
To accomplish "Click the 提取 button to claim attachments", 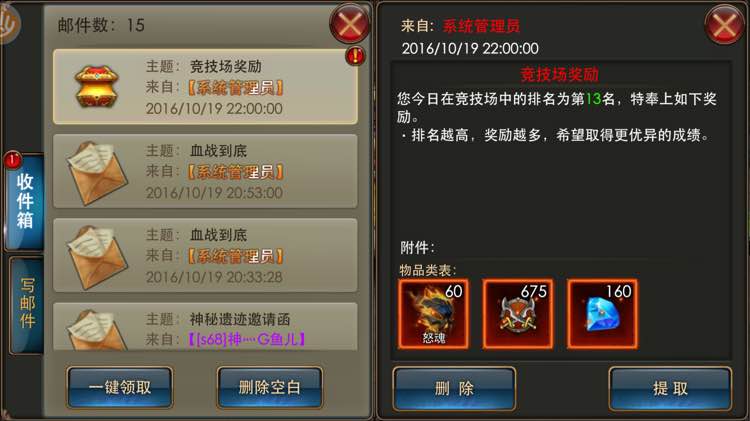I will pos(670,388).
